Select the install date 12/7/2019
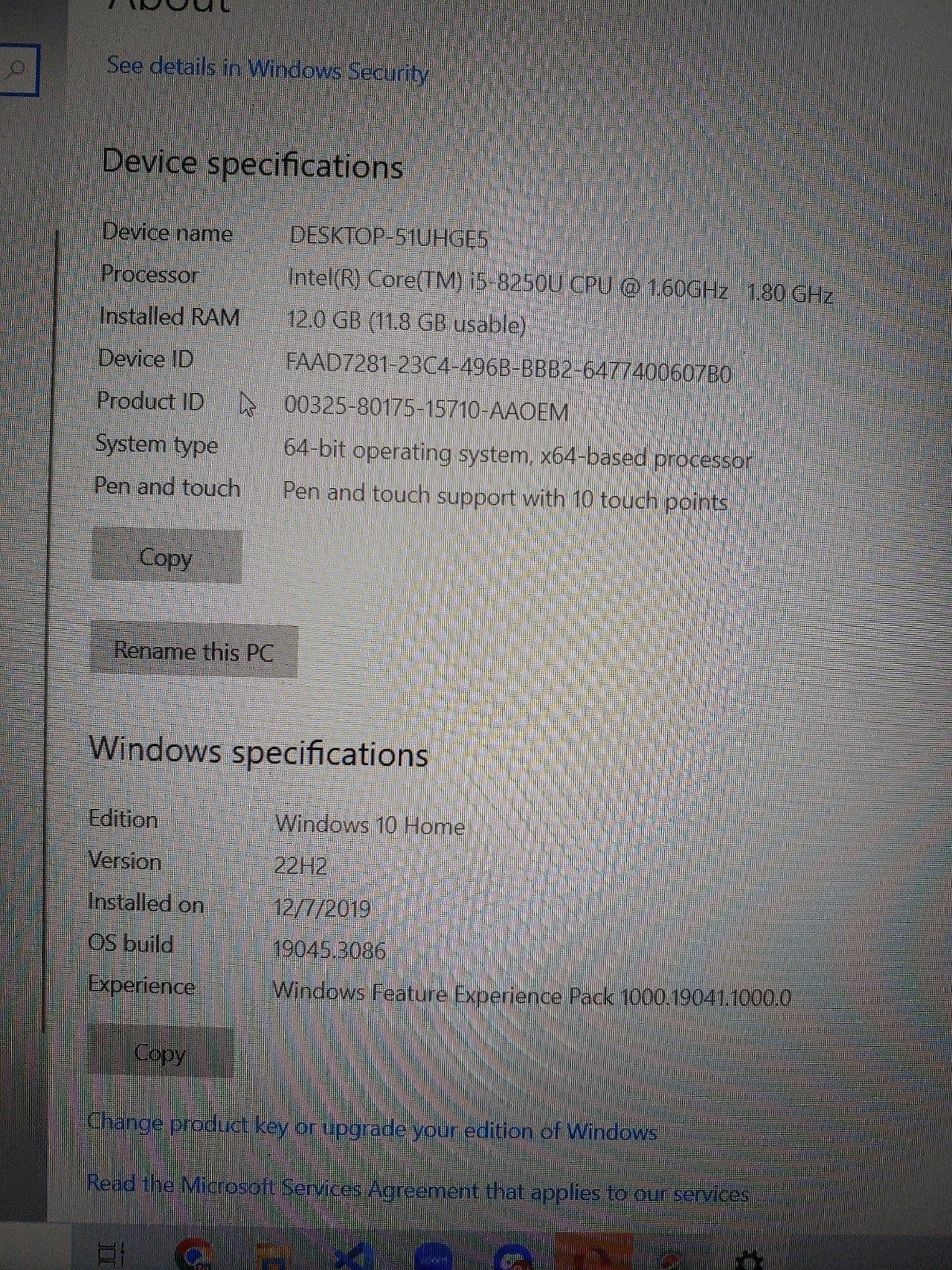The width and height of the screenshot is (952, 1270). pyautogui.click(x=321, y=907)
